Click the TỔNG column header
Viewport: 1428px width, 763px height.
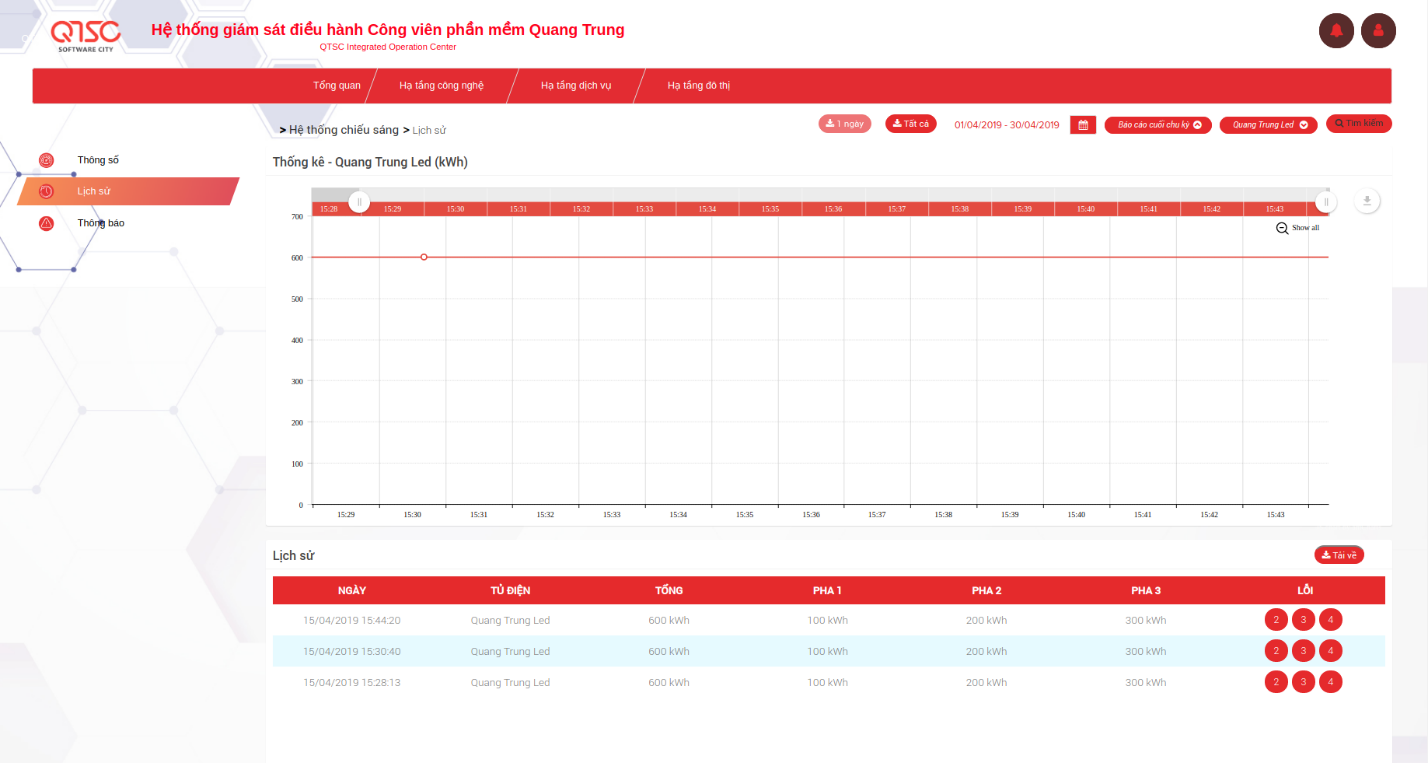(669, 590)
